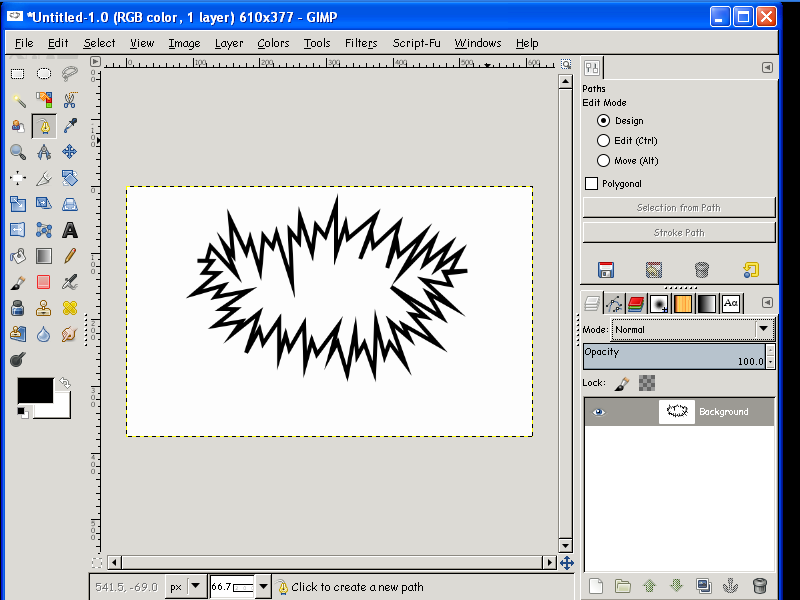Open the zoom percentage dropdown
800x600 pixels.
pyautogui.click(x=263, y=587)
